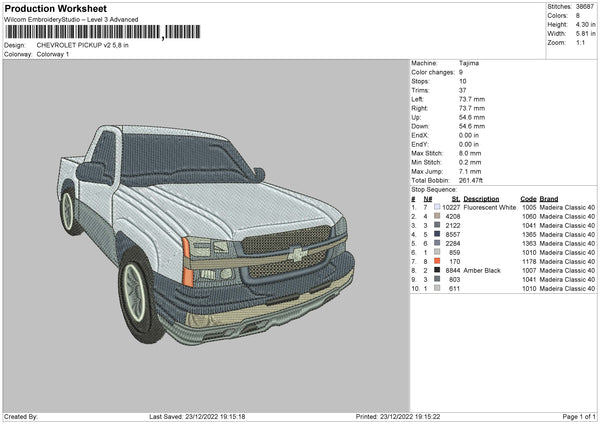Click the Left label
Viewport: 600px width, 424px height.
tap(417, 99)
